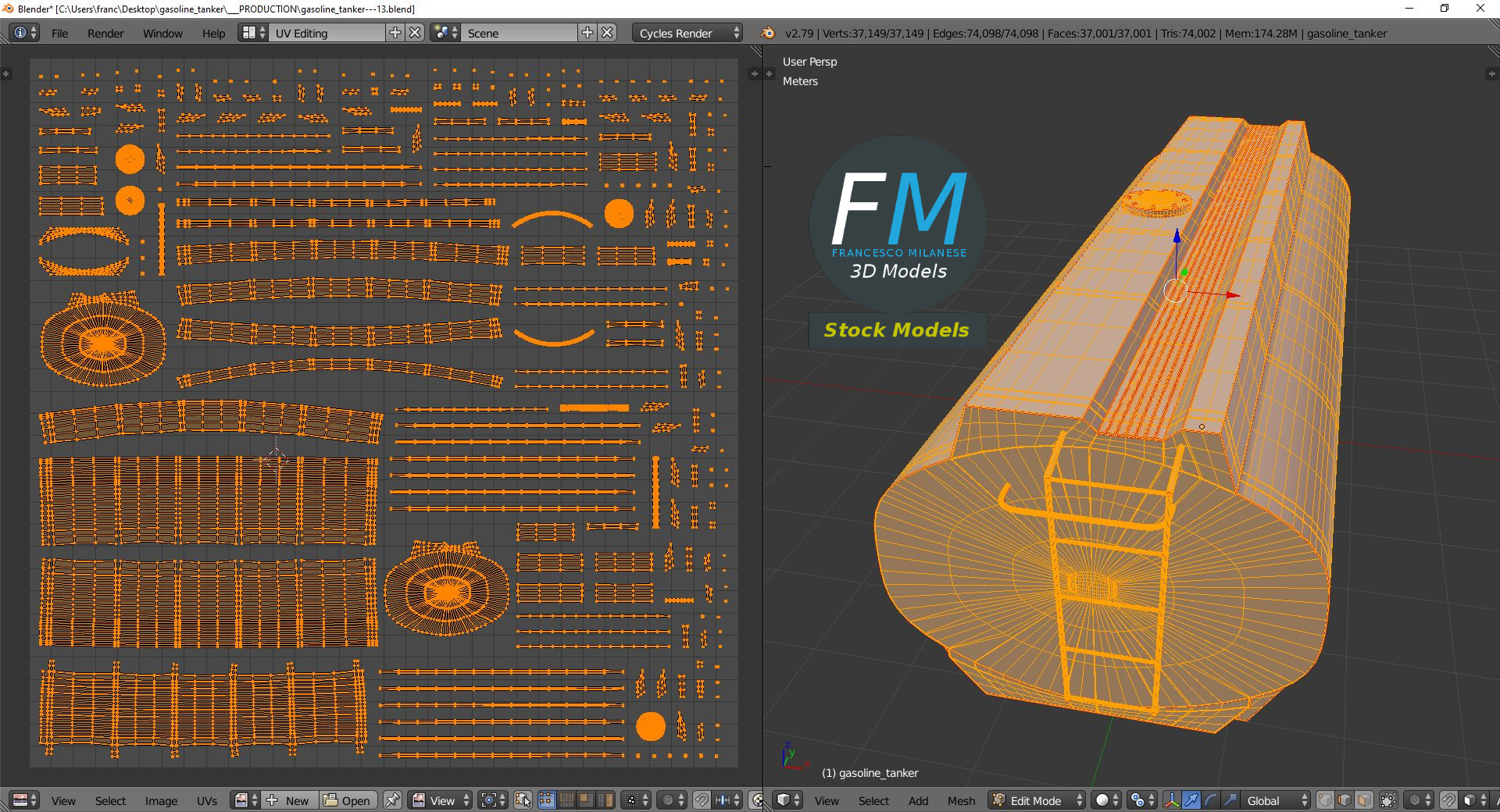Viewport: 1500px width, 812px height.
Task: Select UV edge selection mode
Action: [566, 800]
